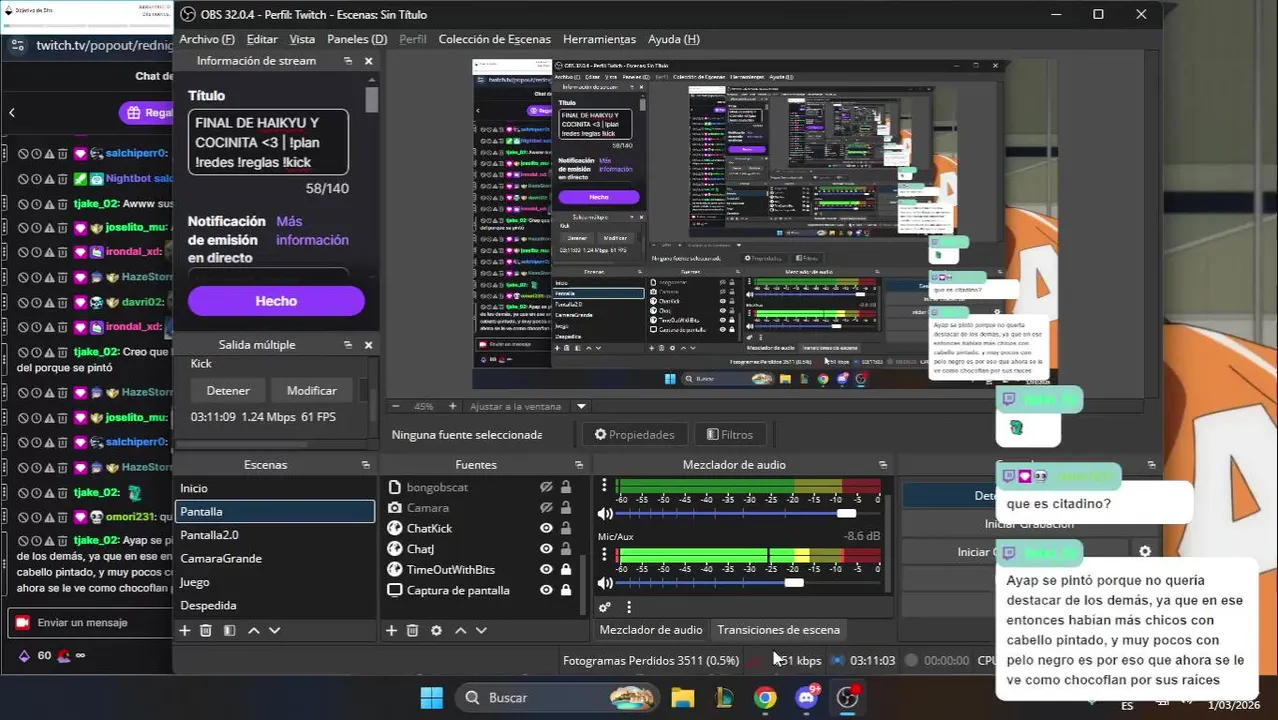Open preview scaling dropdown arrow
This screenshot has height=720, width=1278.
(581, 406)
